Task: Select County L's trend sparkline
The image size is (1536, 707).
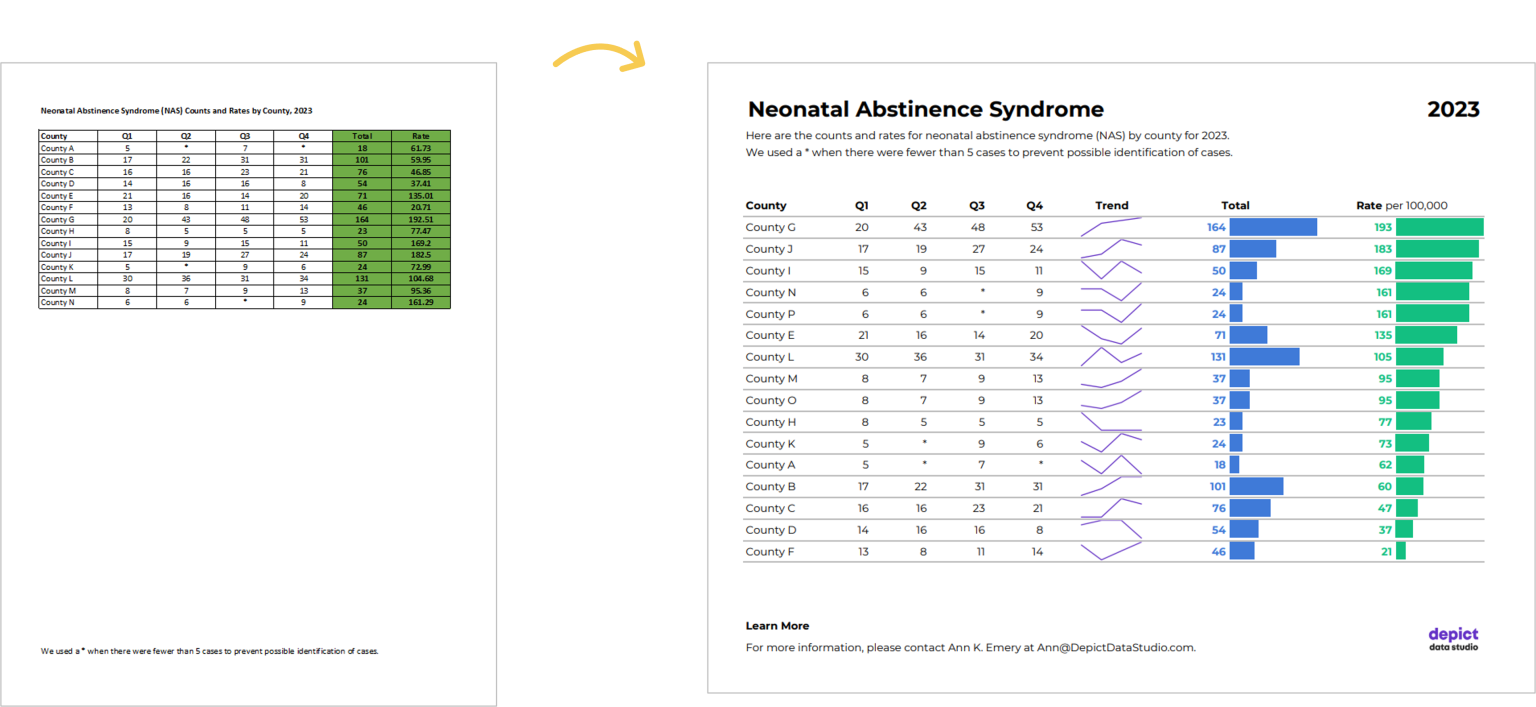Action: pyautogui.click(x=1112, y=356)
